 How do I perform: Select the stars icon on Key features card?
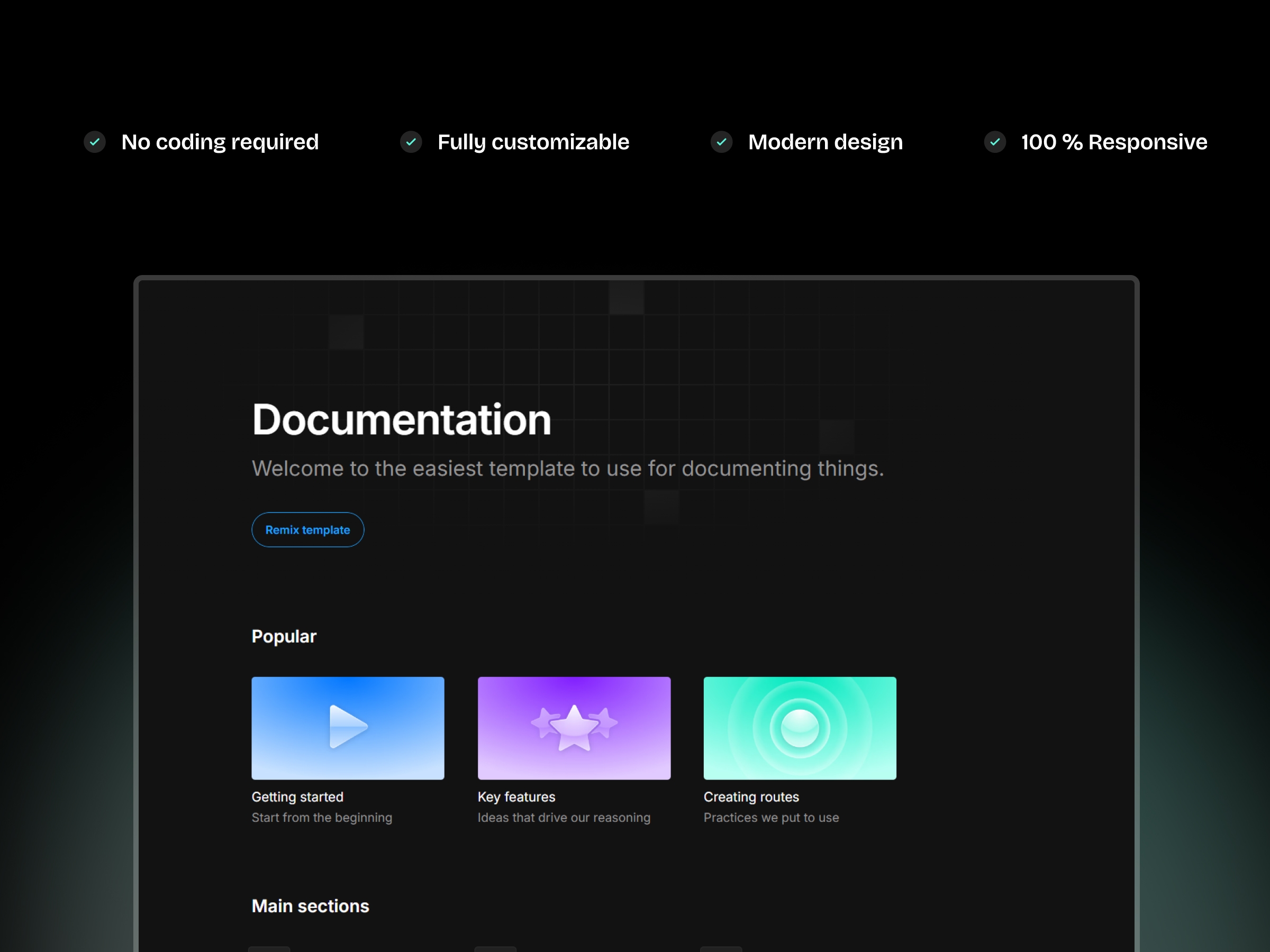(x=574, y=727)
